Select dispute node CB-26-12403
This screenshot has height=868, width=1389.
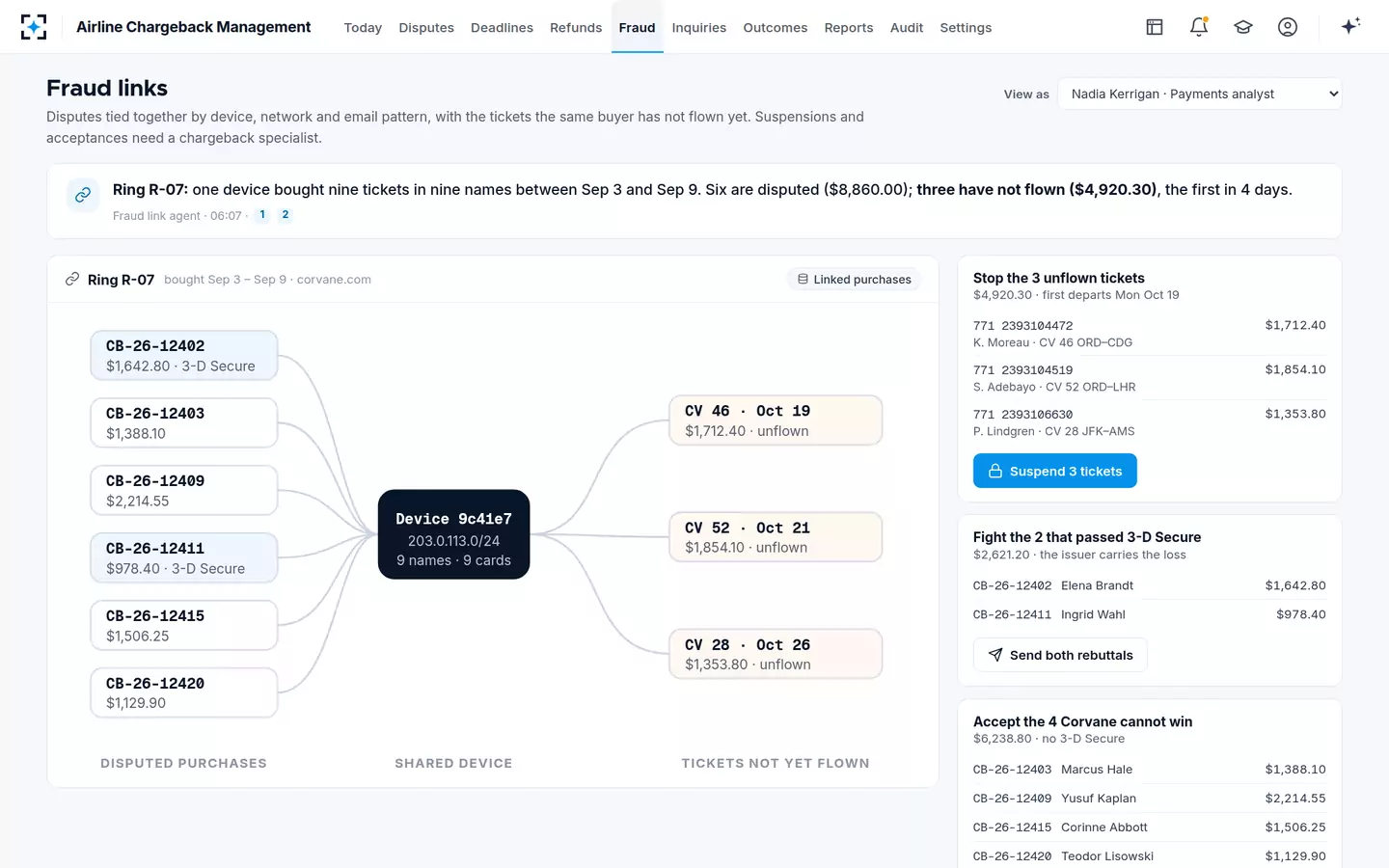click(x=184, y=423)
